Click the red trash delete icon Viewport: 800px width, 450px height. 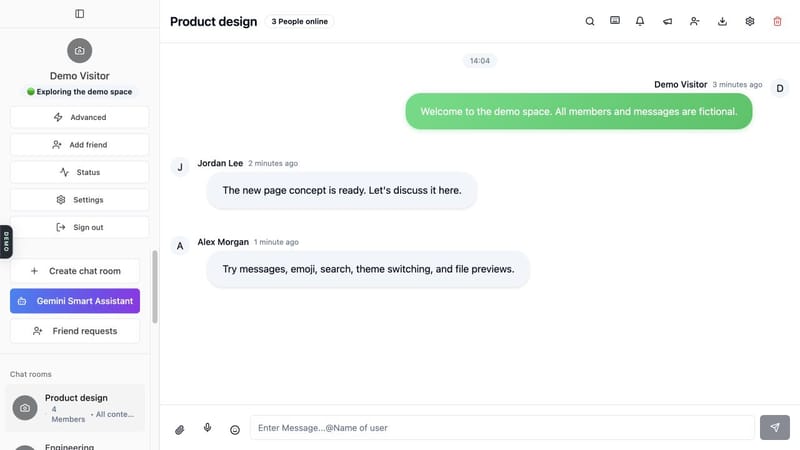pyautogui.click(x=778, y=21)
